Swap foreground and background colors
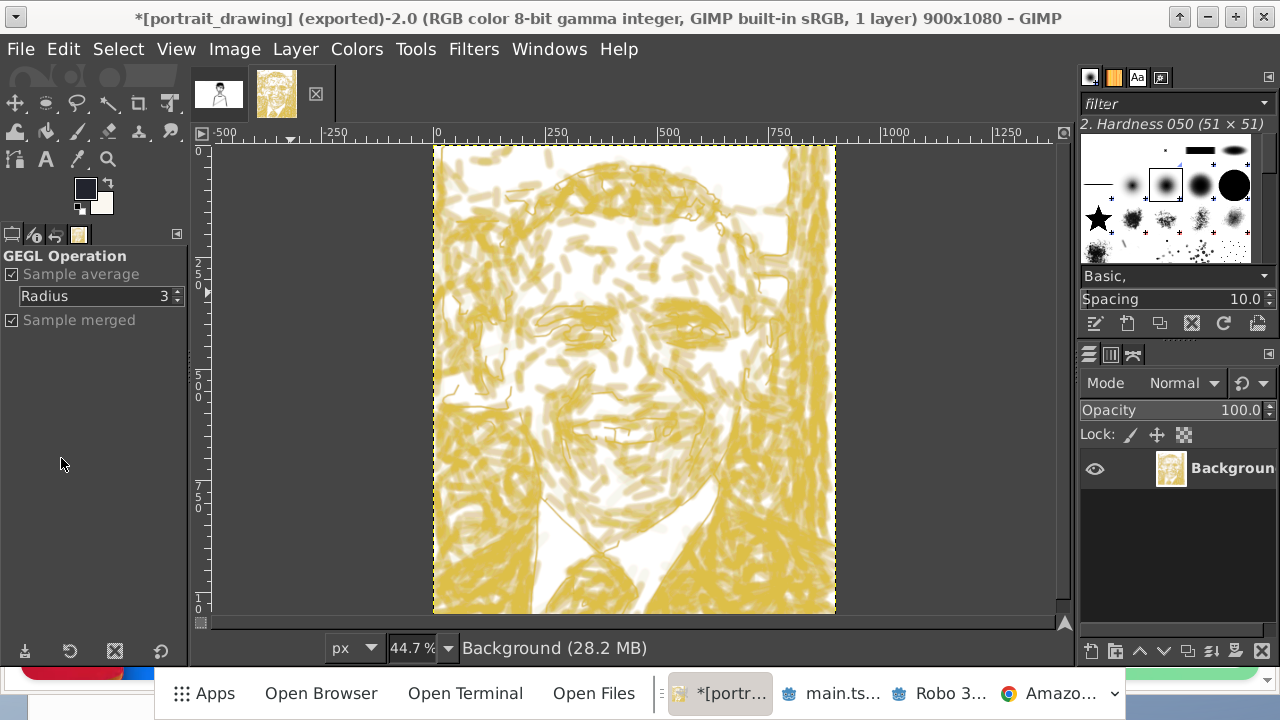 [108, 183]
